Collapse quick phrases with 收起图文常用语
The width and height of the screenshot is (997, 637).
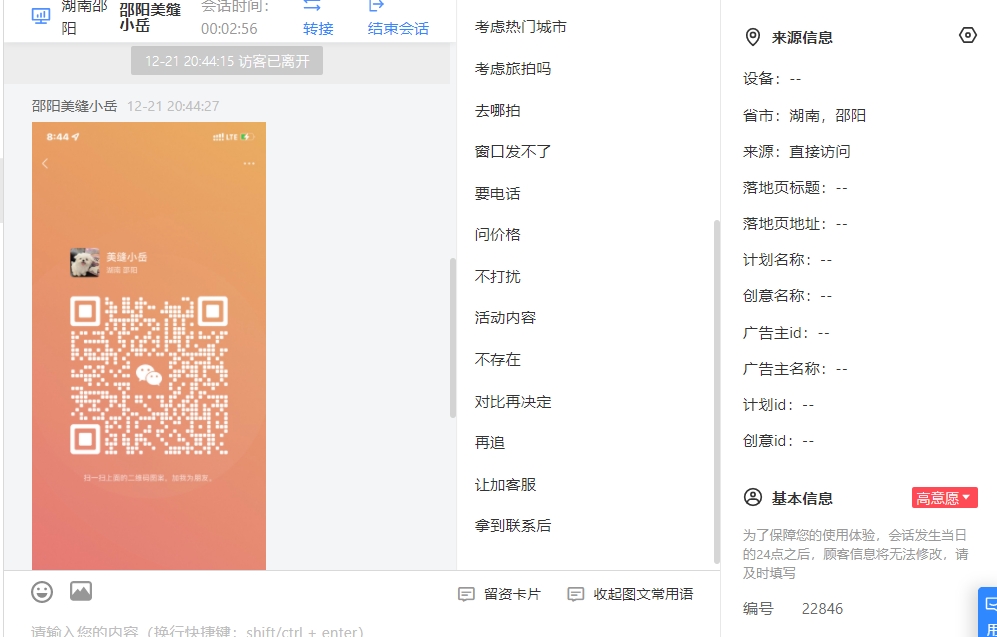click(630, 594)
